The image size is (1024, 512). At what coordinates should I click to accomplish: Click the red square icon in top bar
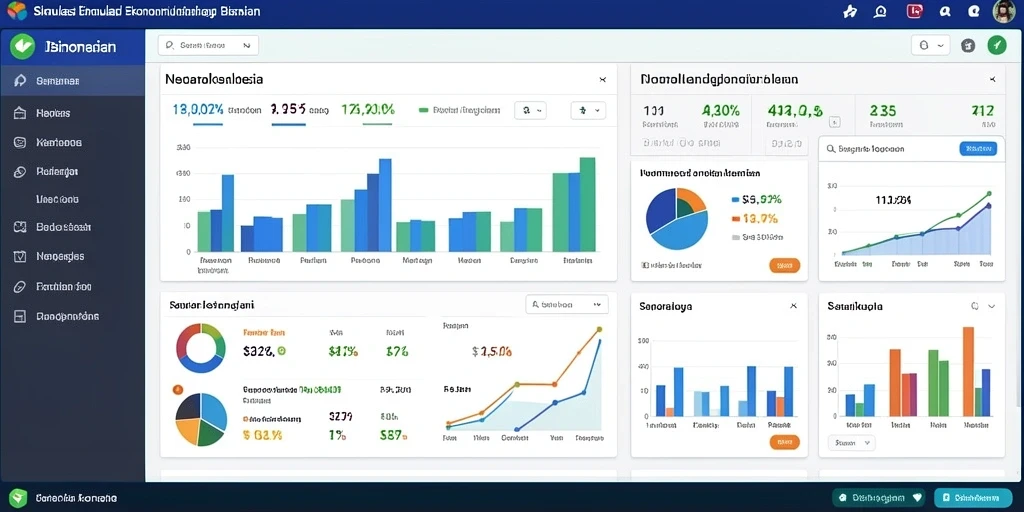click(914, 11)
